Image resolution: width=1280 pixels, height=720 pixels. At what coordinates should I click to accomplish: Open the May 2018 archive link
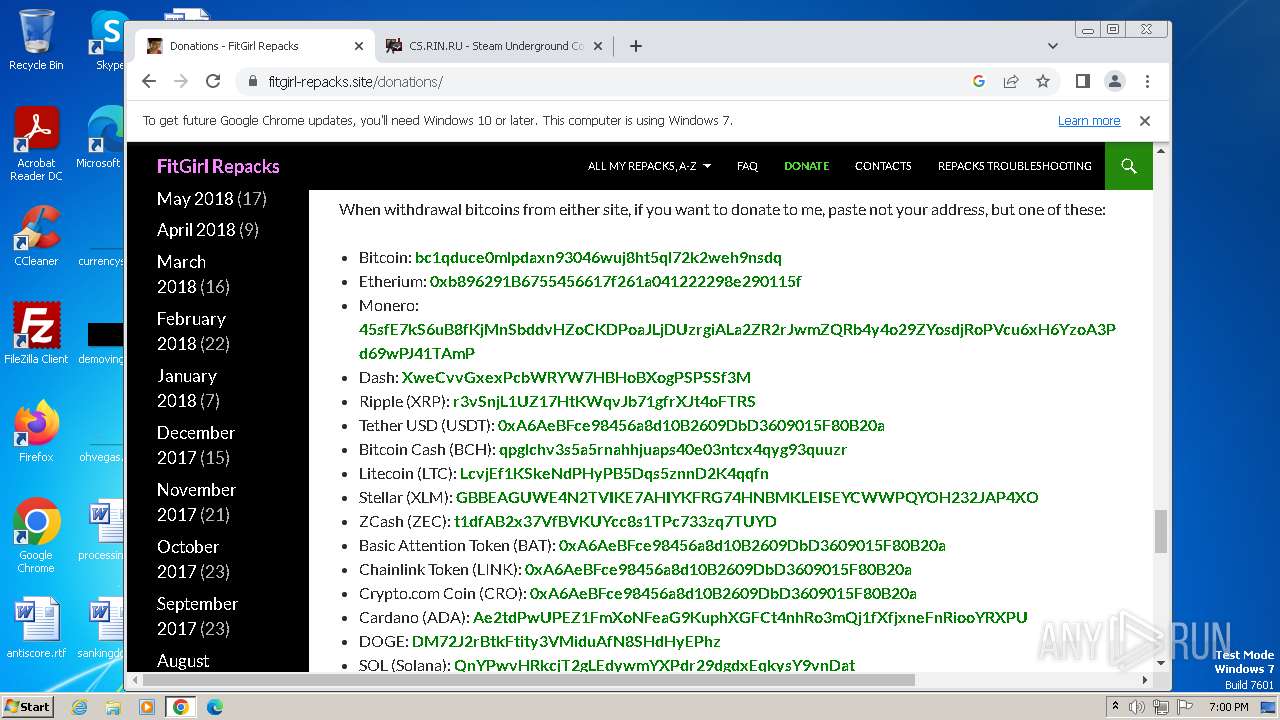pyautogui.click(x=195, y=198)
